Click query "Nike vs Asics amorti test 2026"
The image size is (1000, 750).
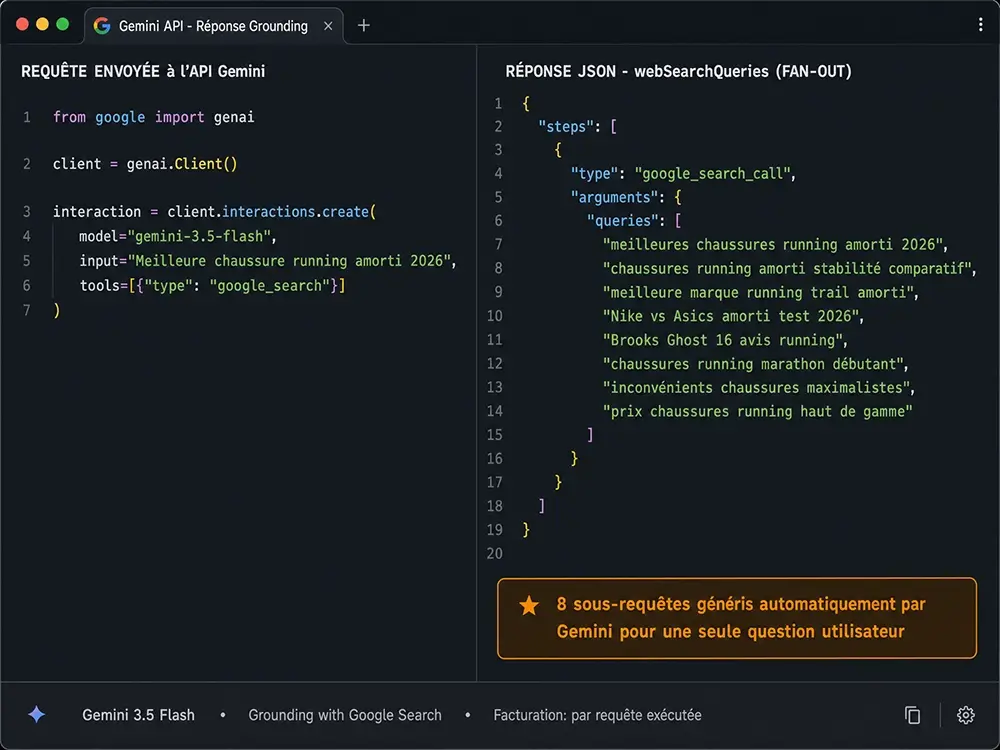click(x=733, y=316)
